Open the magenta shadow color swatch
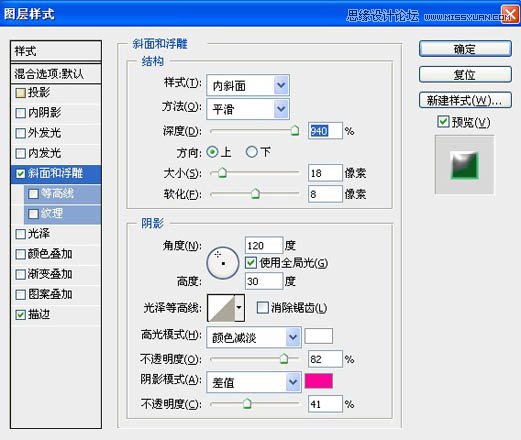 (319, 381)
